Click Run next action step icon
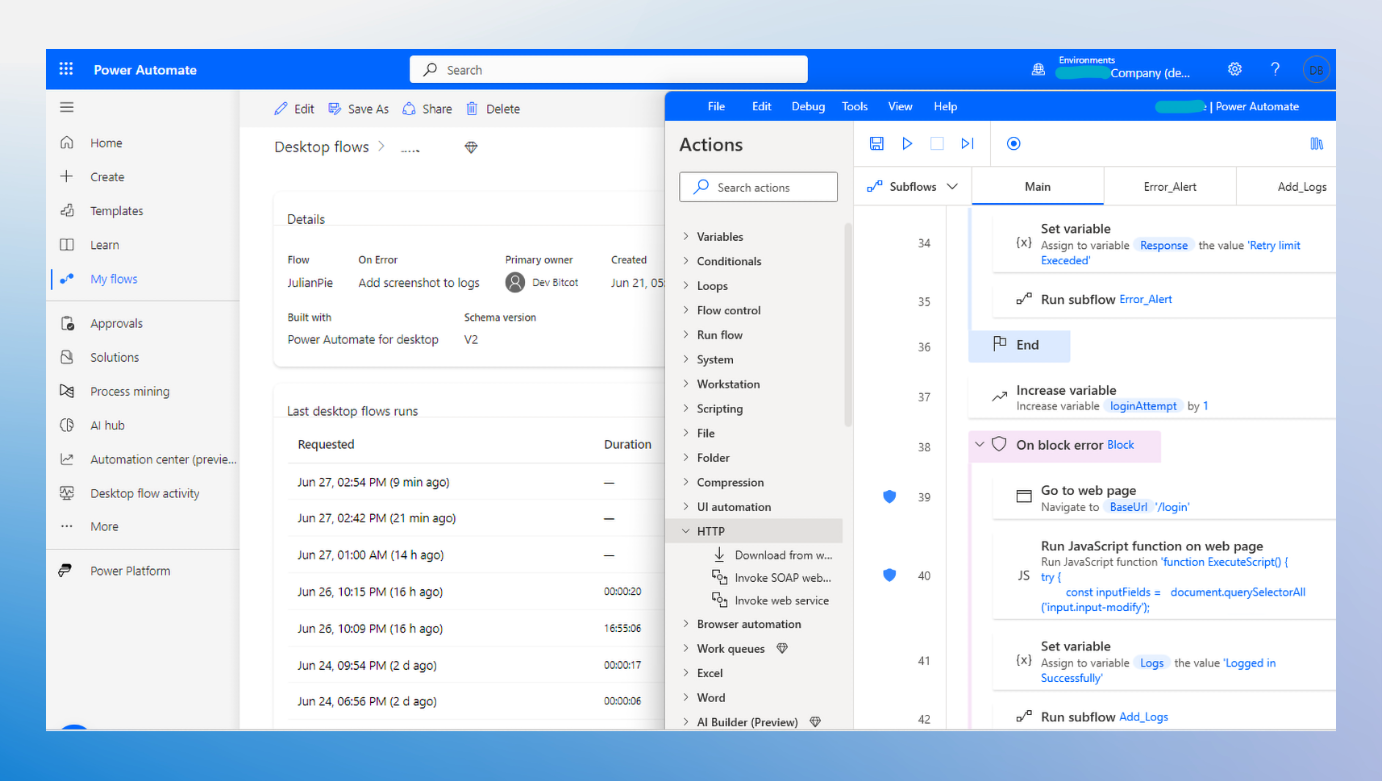This screenshot has width=1382, height=781. 967,144
